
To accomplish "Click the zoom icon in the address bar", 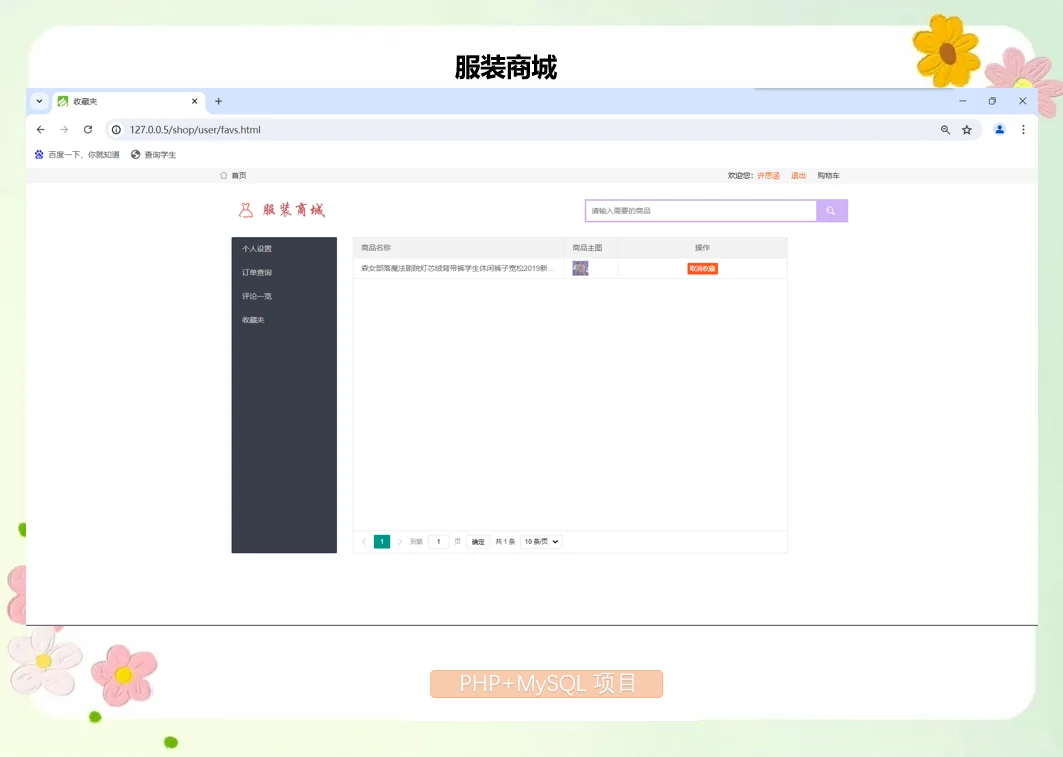I will [945, 129].
